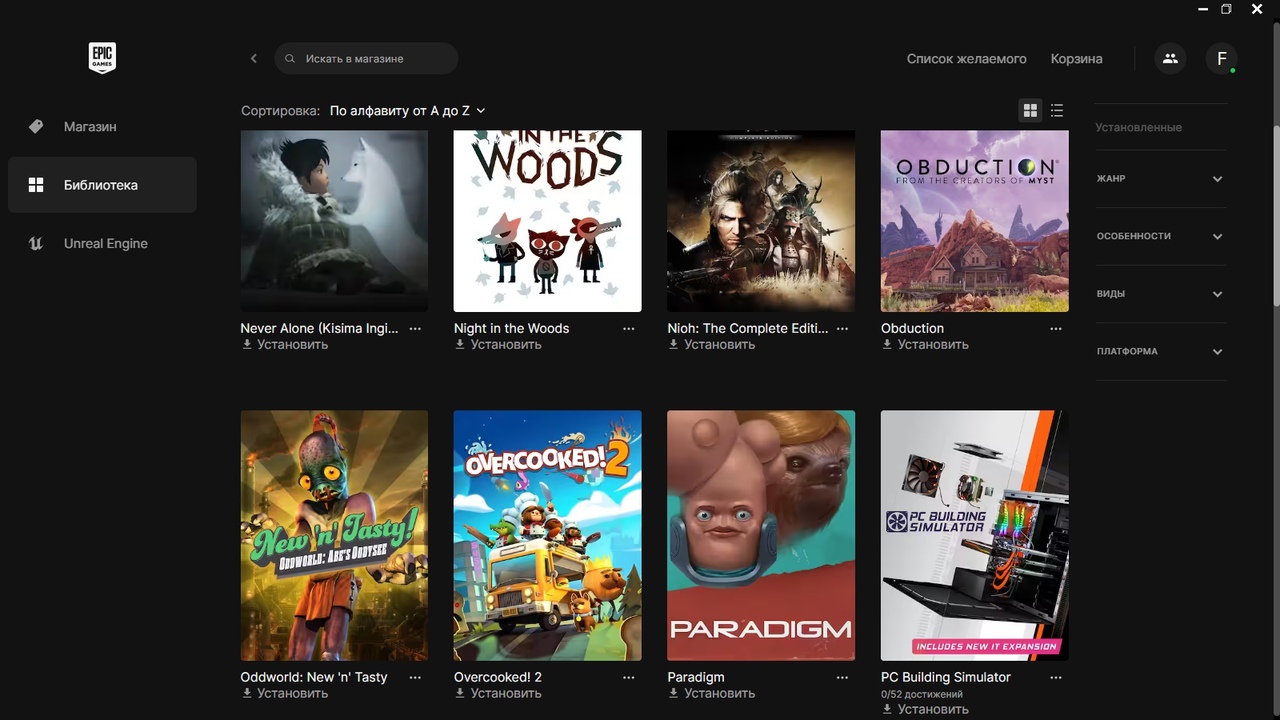The width and height of the screenshot is (1280, 720).
Task: Click the search magnifier icon
Action: 290,59
